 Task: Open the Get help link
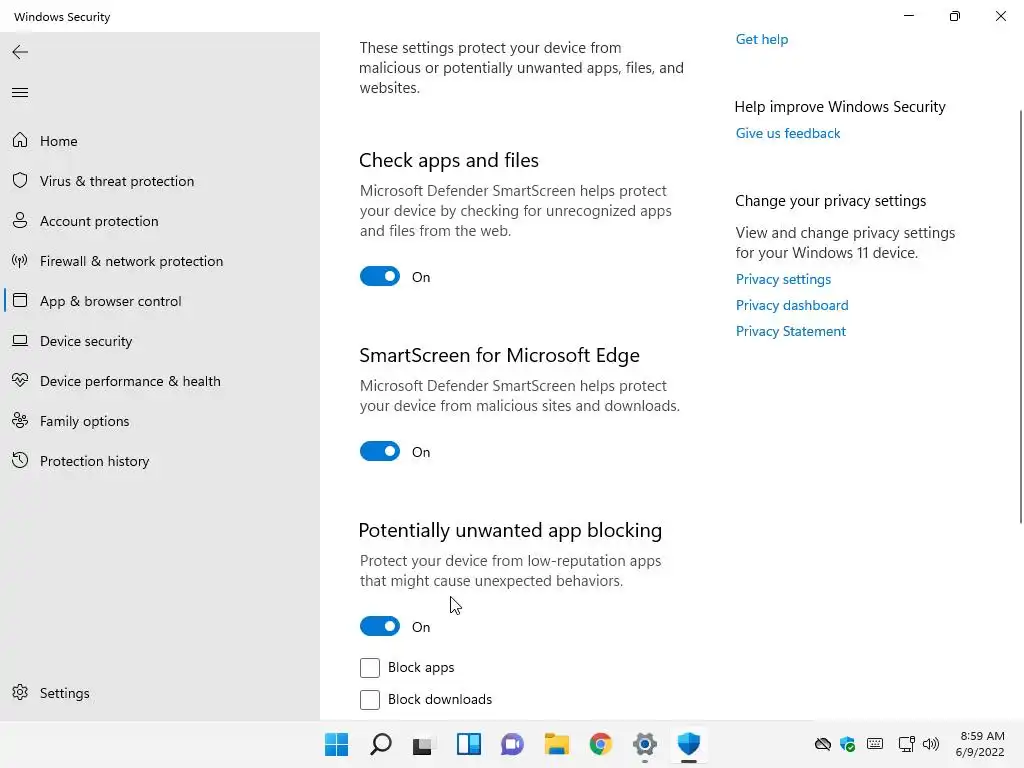(761, 39)
